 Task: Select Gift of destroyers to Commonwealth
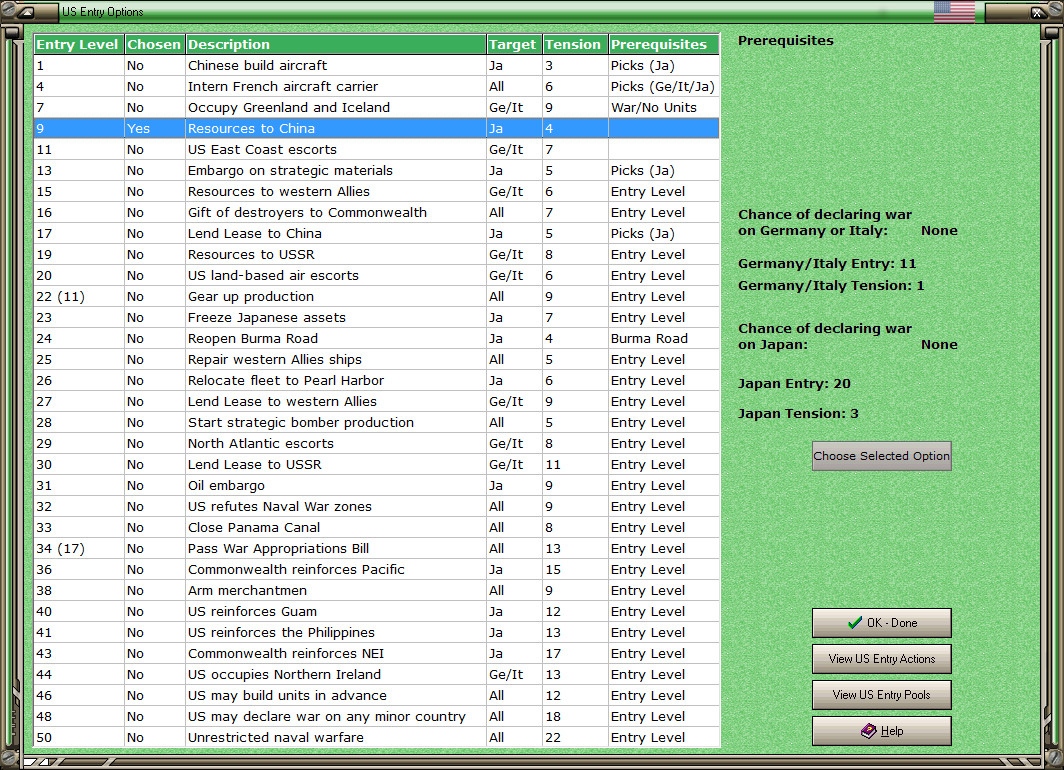pos(377,213)
